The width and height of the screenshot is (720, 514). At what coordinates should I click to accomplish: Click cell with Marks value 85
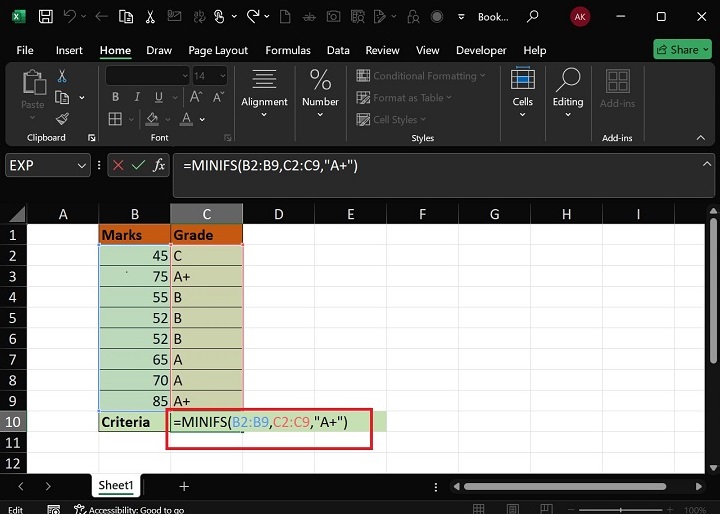click(x=135, y=401)
